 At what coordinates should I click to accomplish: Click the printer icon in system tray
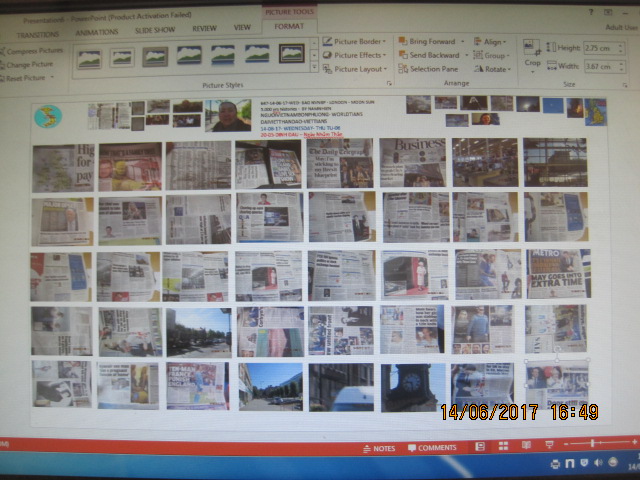click(x=555, y=464)
